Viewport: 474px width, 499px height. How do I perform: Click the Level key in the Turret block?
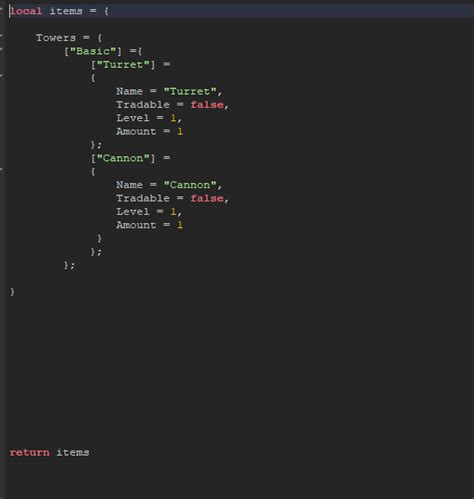133,118
